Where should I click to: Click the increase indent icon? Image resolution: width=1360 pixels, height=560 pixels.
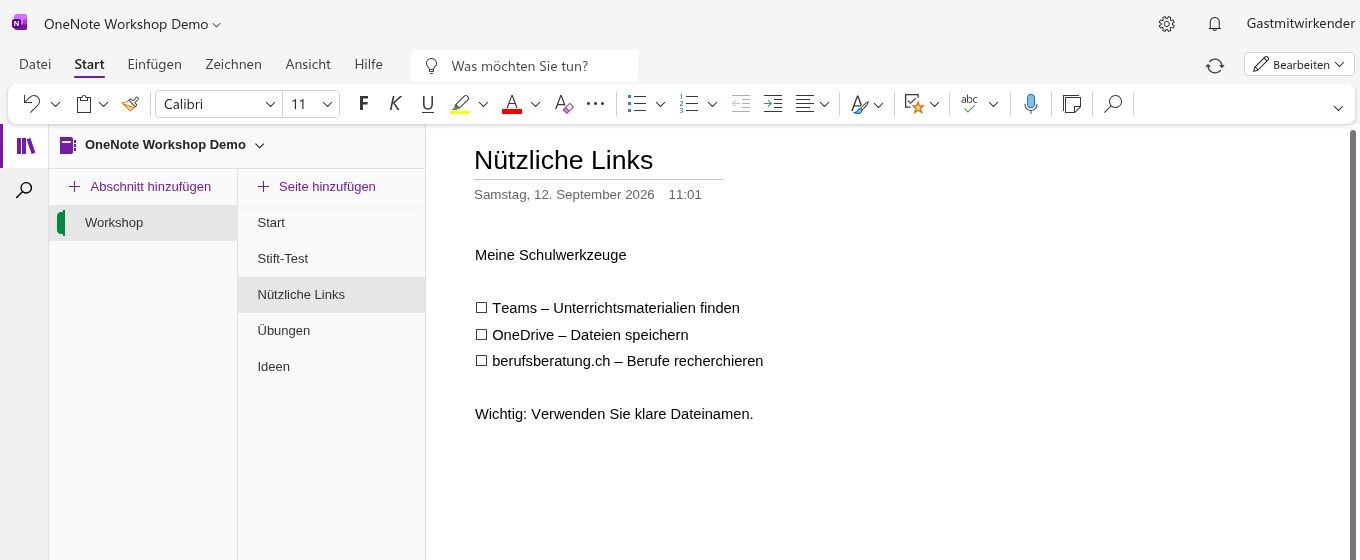coord(773,104)
